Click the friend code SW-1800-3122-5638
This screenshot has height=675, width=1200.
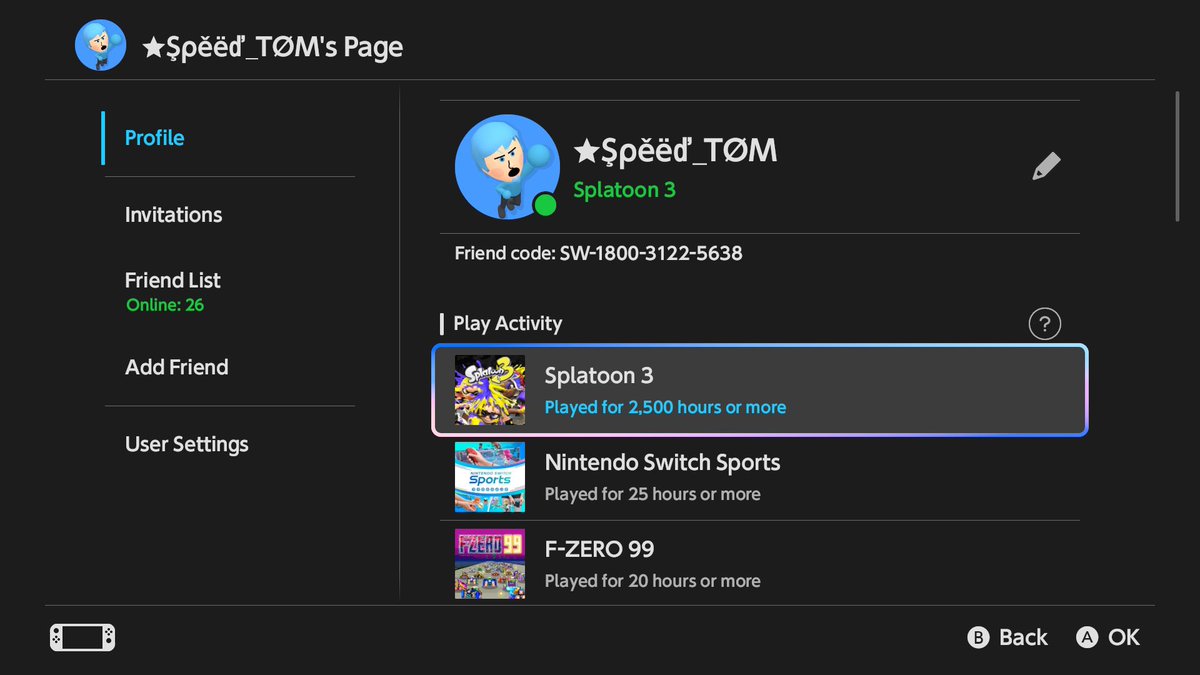coord(651,253)
